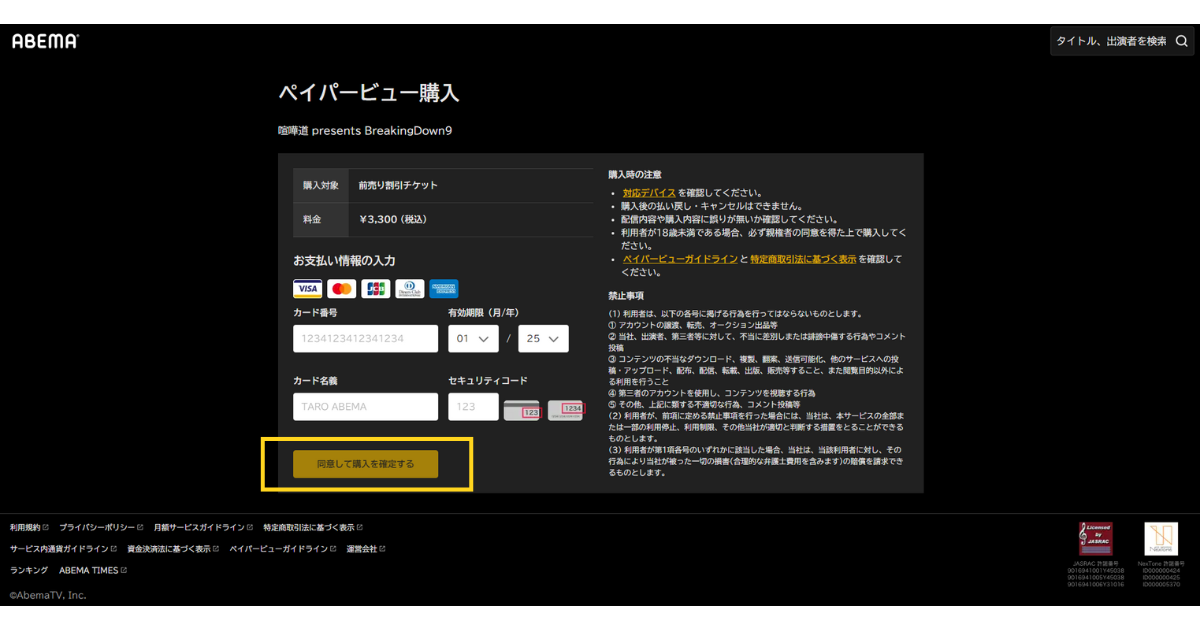The image size is (1200, 630).
Task: Click the 3-digit security code card illustration
Action: [522, 410]
